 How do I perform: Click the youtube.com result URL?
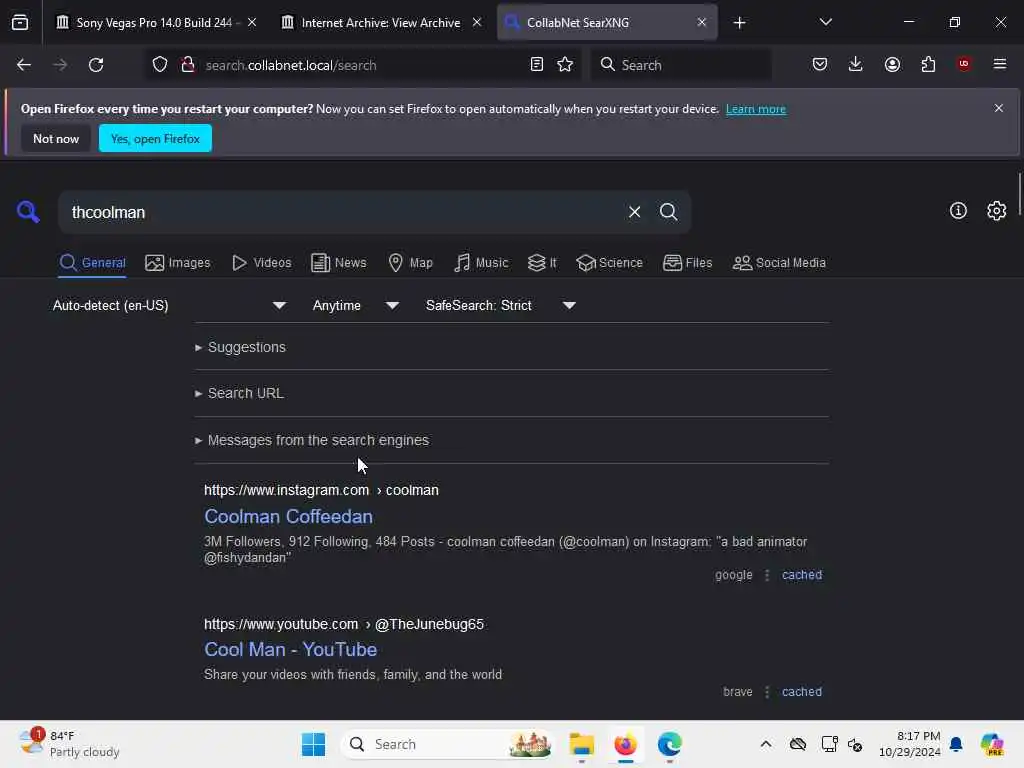pyautogui.click(x=344, y=624)
